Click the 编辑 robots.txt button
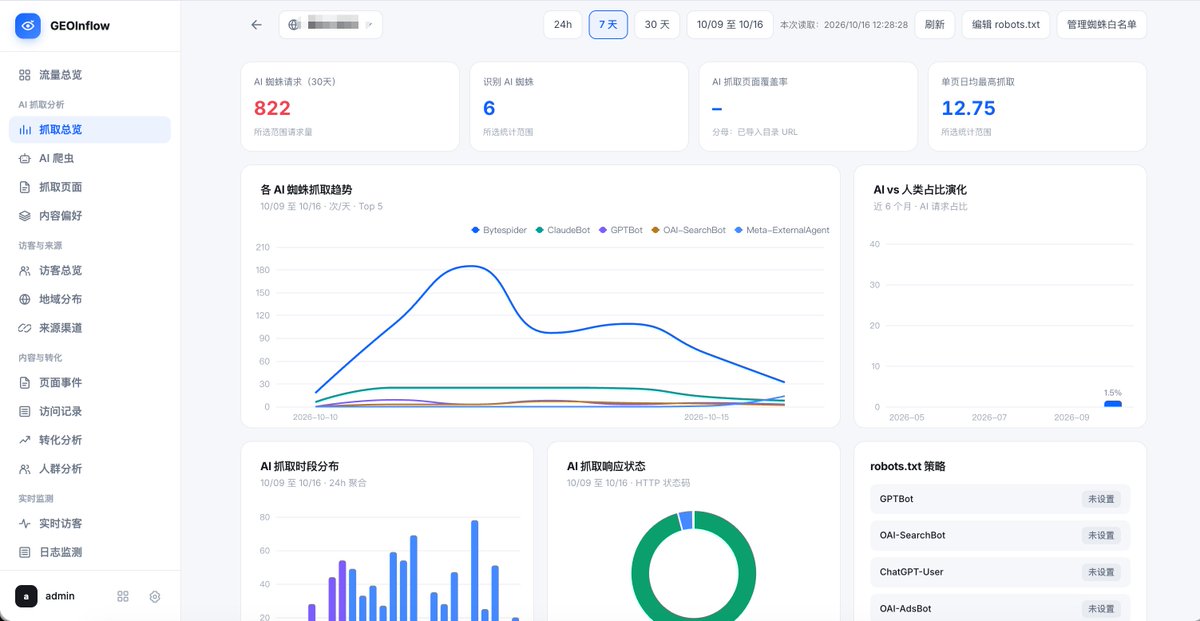 1006,25
